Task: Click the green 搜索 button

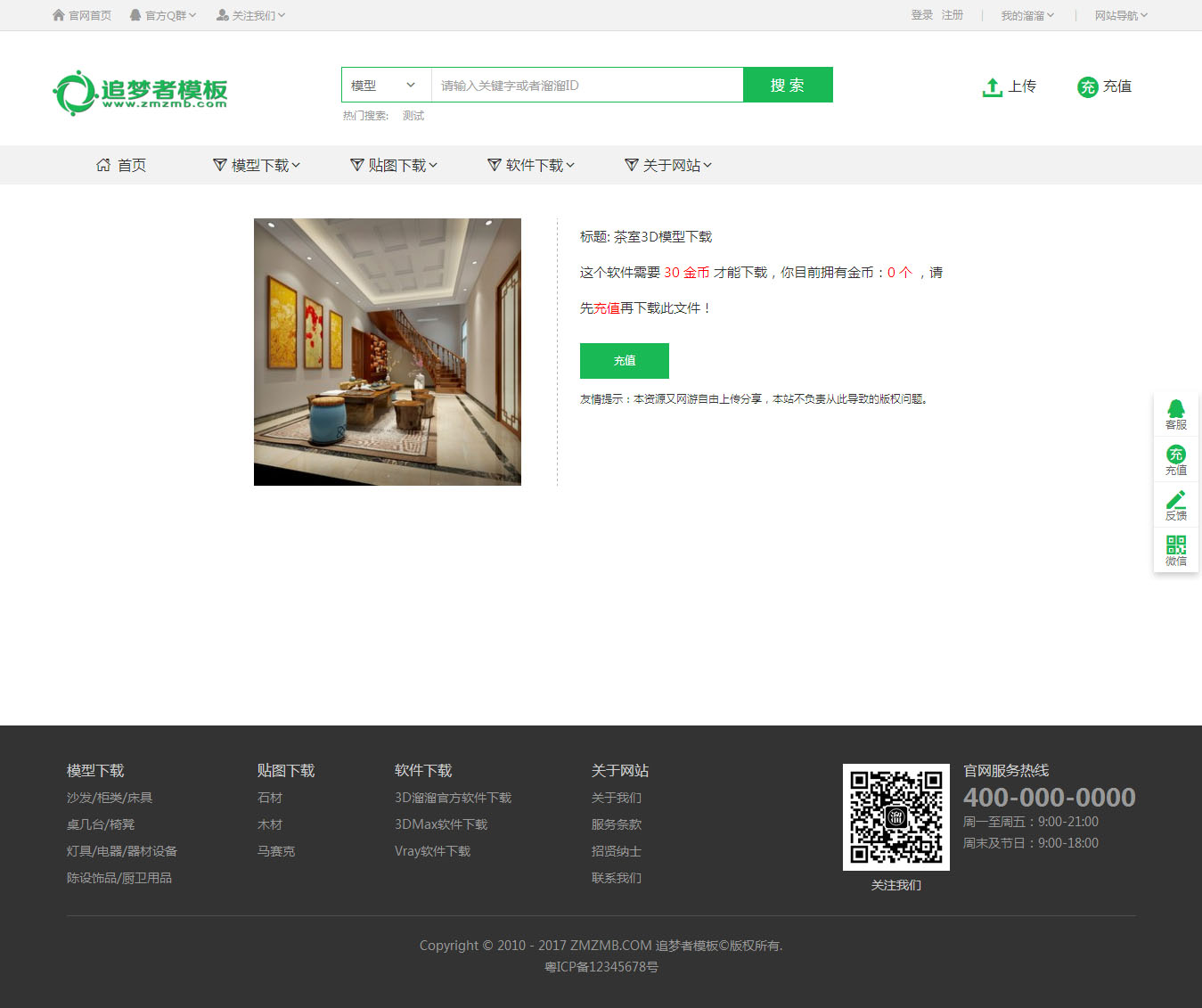Action: 788,85
